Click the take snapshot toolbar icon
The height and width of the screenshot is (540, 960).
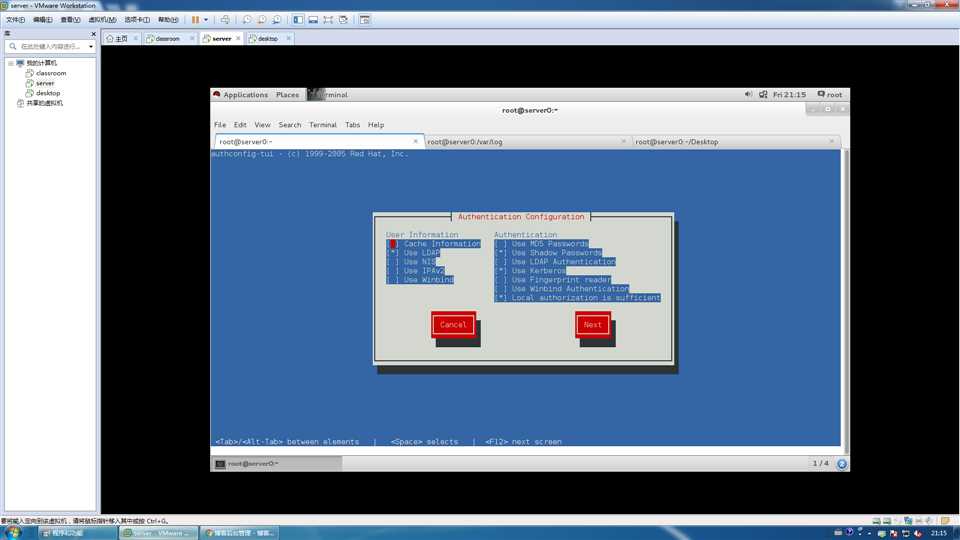tap(247, 20)
